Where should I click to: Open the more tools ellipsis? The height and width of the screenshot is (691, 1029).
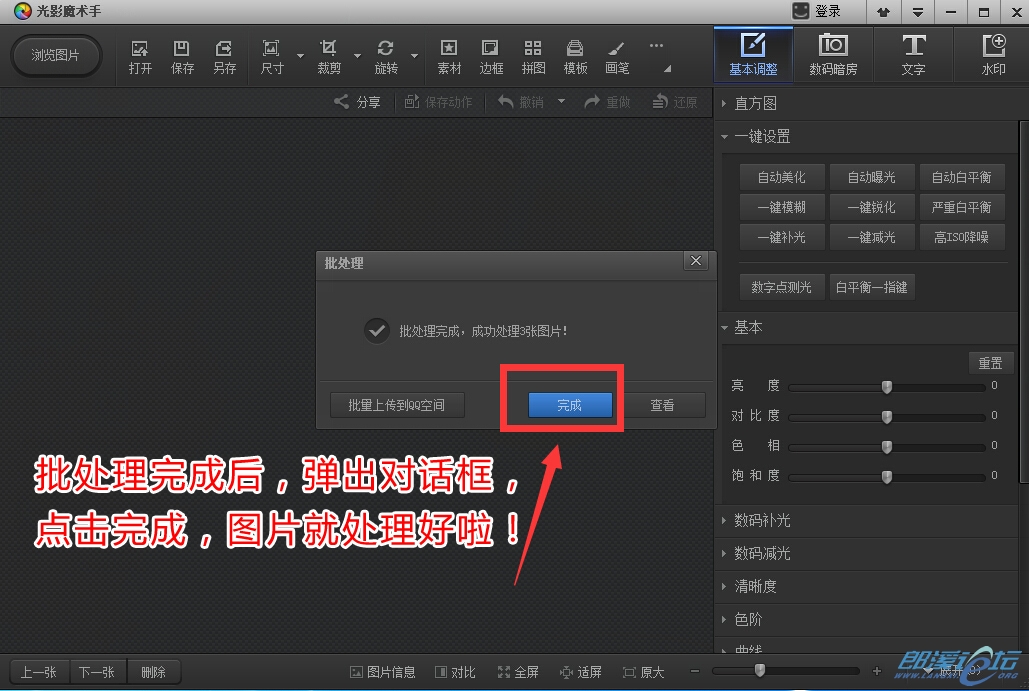(656, 46)
